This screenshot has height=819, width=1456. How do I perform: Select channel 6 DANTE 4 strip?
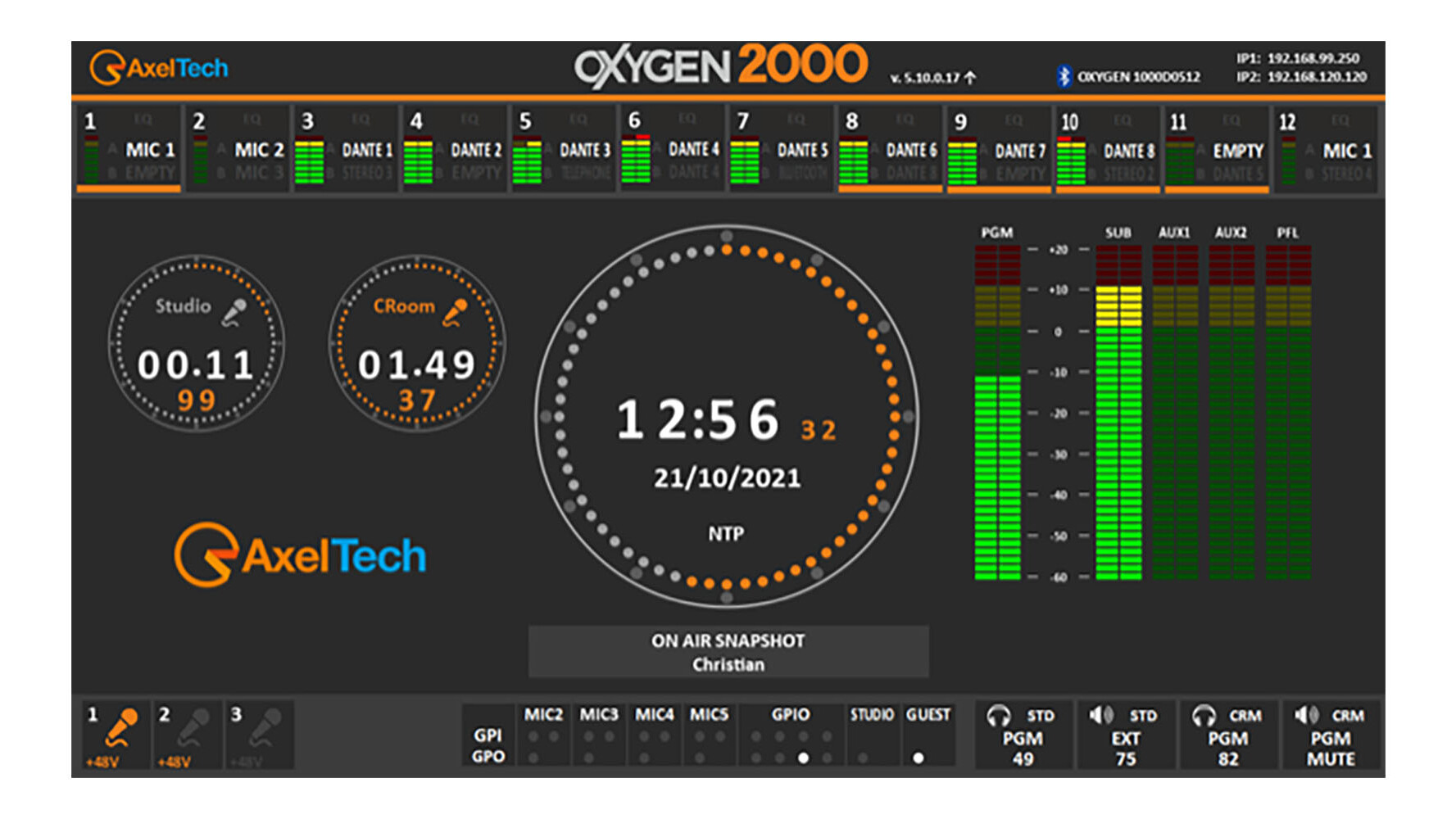[672, 149]
